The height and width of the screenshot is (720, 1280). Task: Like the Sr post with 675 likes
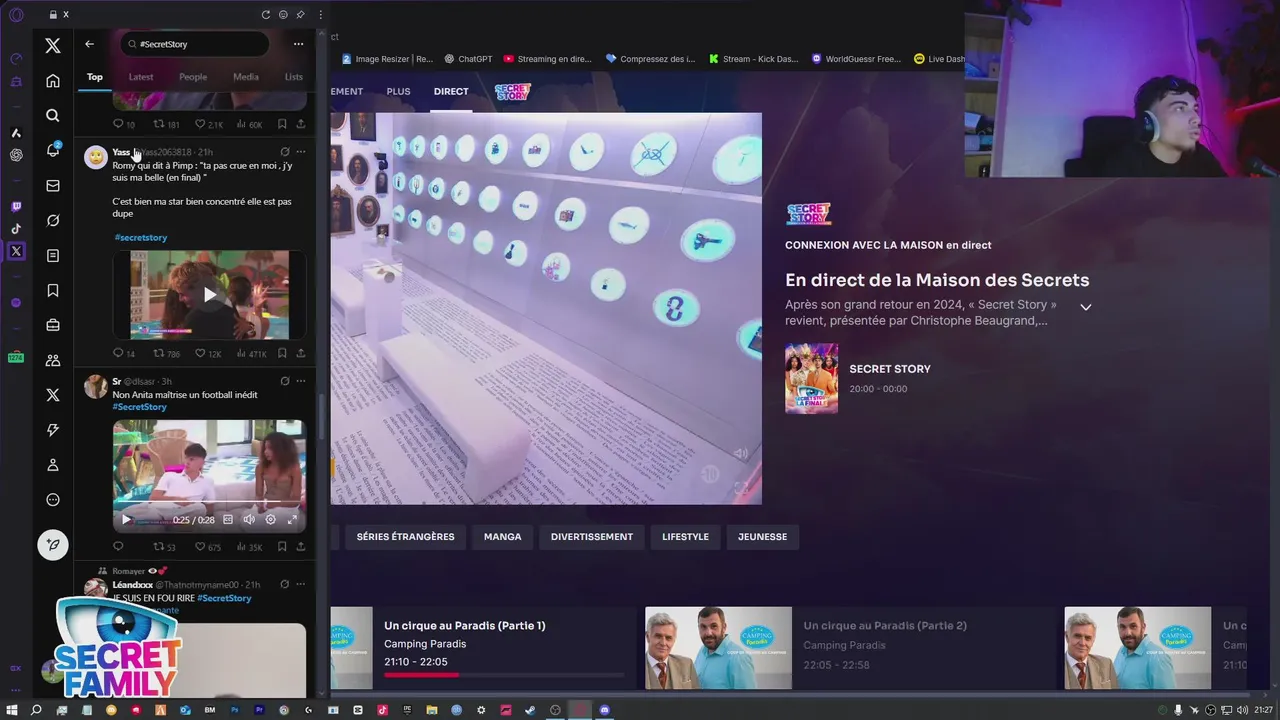click(x=208, y=547)
